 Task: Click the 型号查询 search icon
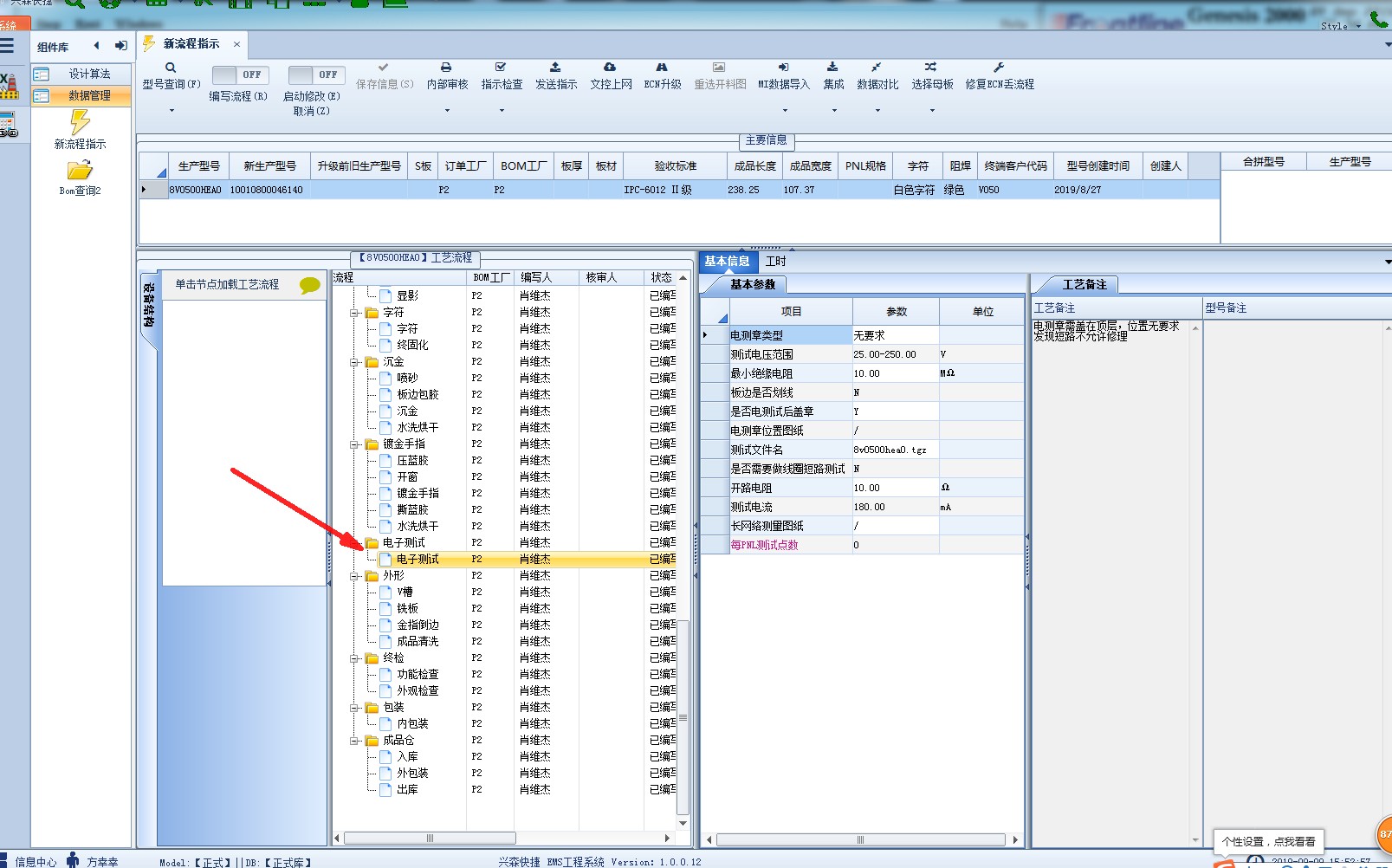pyautogui.click(x=171, y=68)
